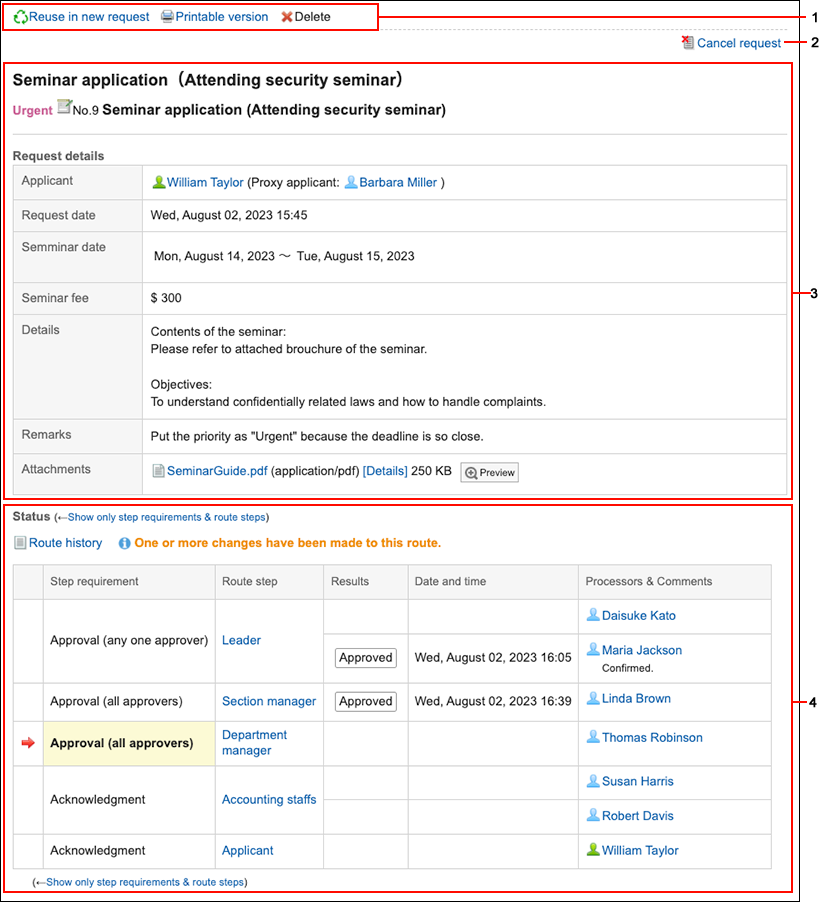This screenshot has width=820, height=902.
Task: Click Approved result in Maria Jackson row
Action: click(365, 658)
